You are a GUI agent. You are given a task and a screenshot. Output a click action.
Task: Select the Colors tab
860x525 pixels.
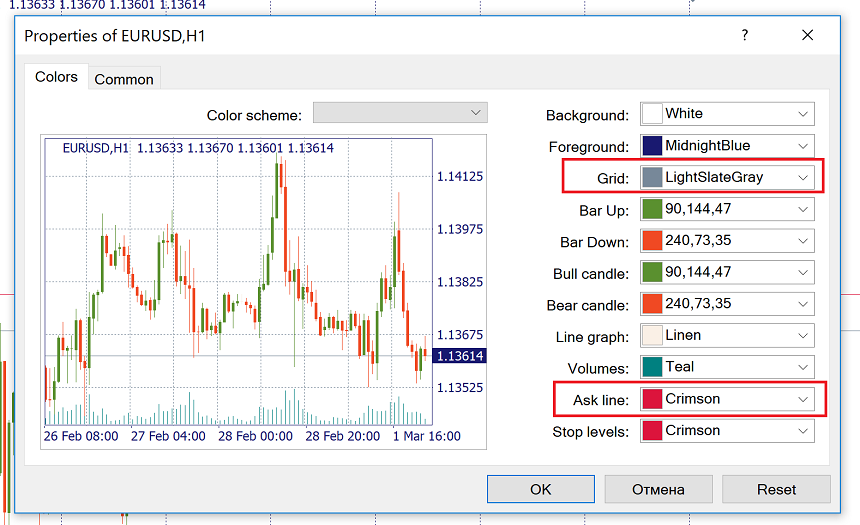[56, 77]
